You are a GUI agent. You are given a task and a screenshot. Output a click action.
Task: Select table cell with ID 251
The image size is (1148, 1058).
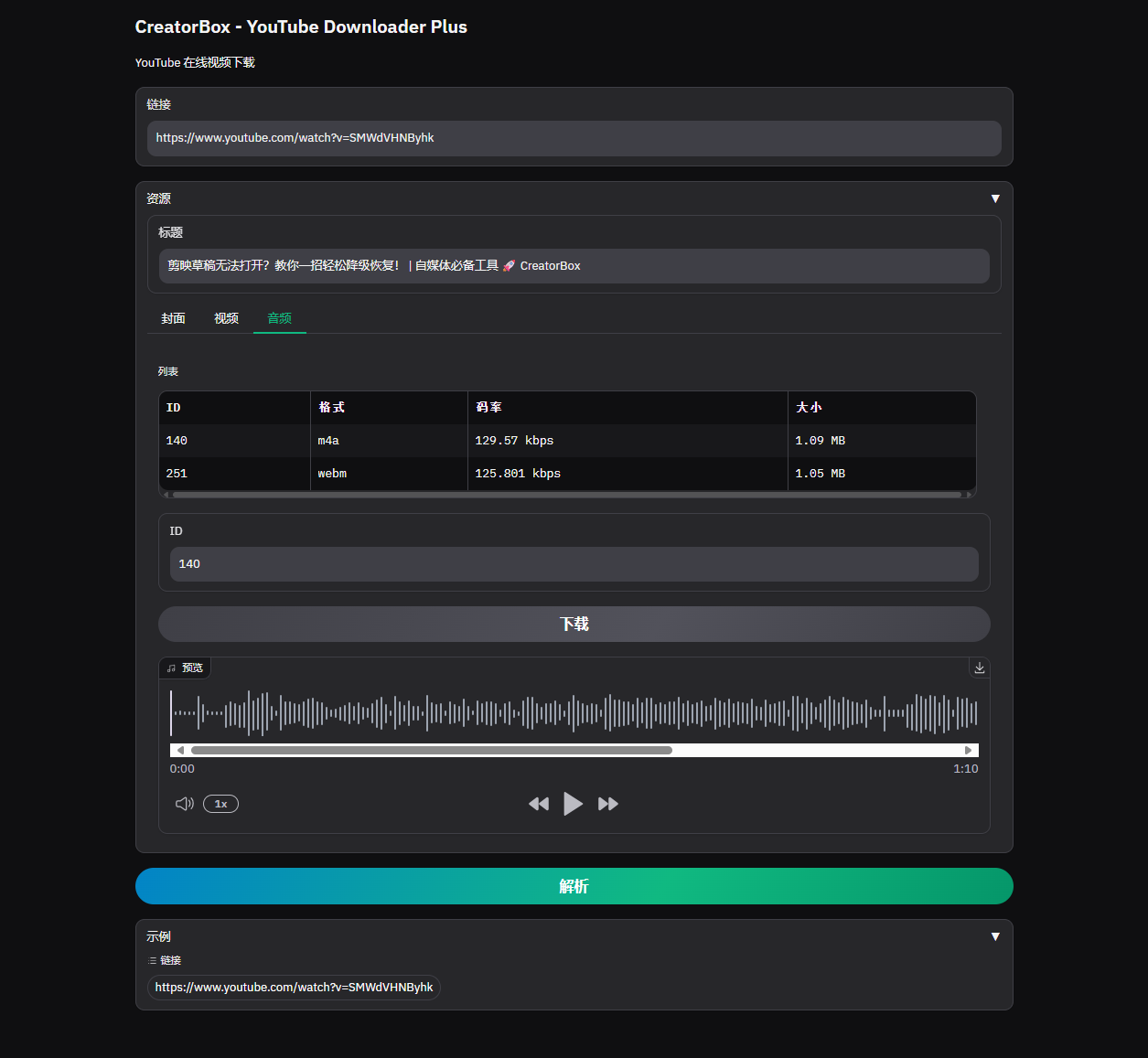point(235,474)
